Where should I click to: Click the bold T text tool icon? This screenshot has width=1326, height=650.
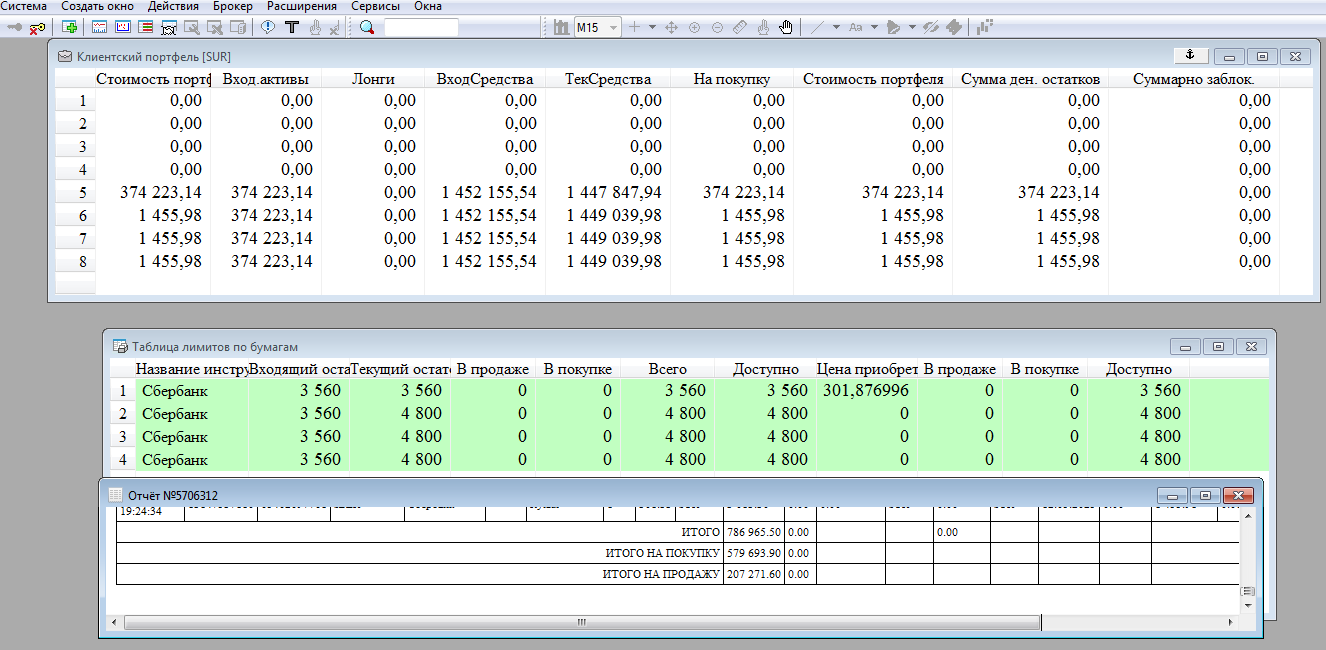(292, 27)
